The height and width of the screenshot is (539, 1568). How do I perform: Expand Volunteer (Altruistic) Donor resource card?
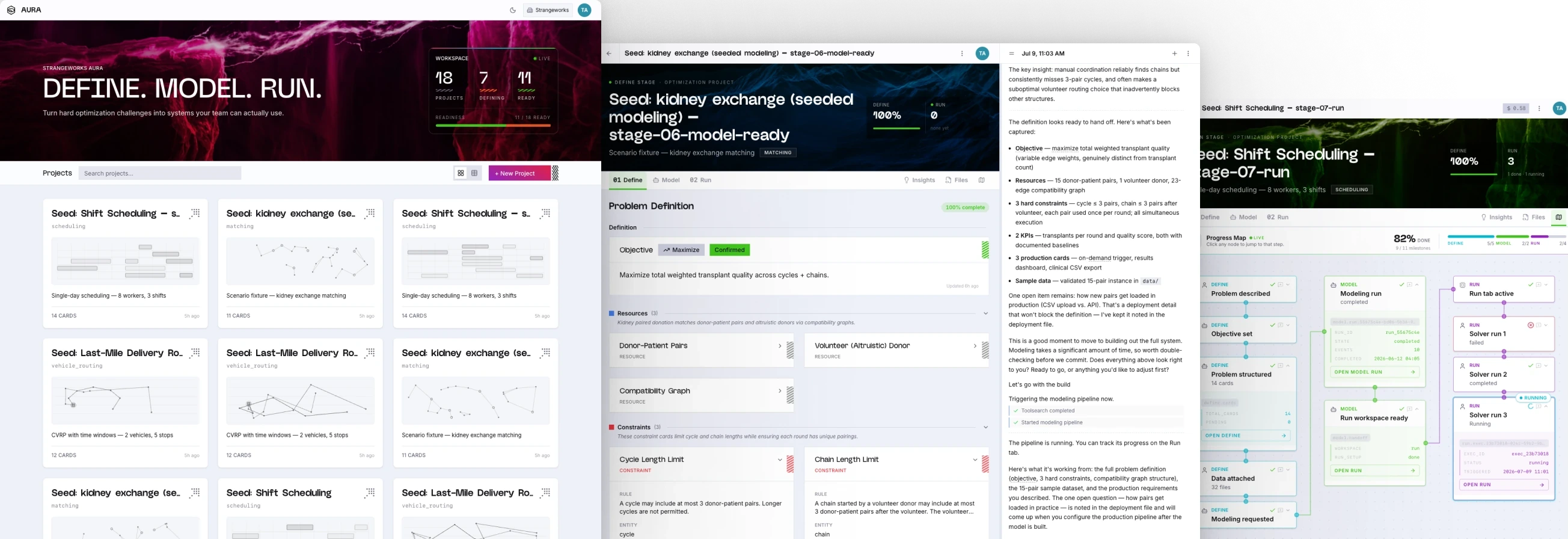pos(975,346)
